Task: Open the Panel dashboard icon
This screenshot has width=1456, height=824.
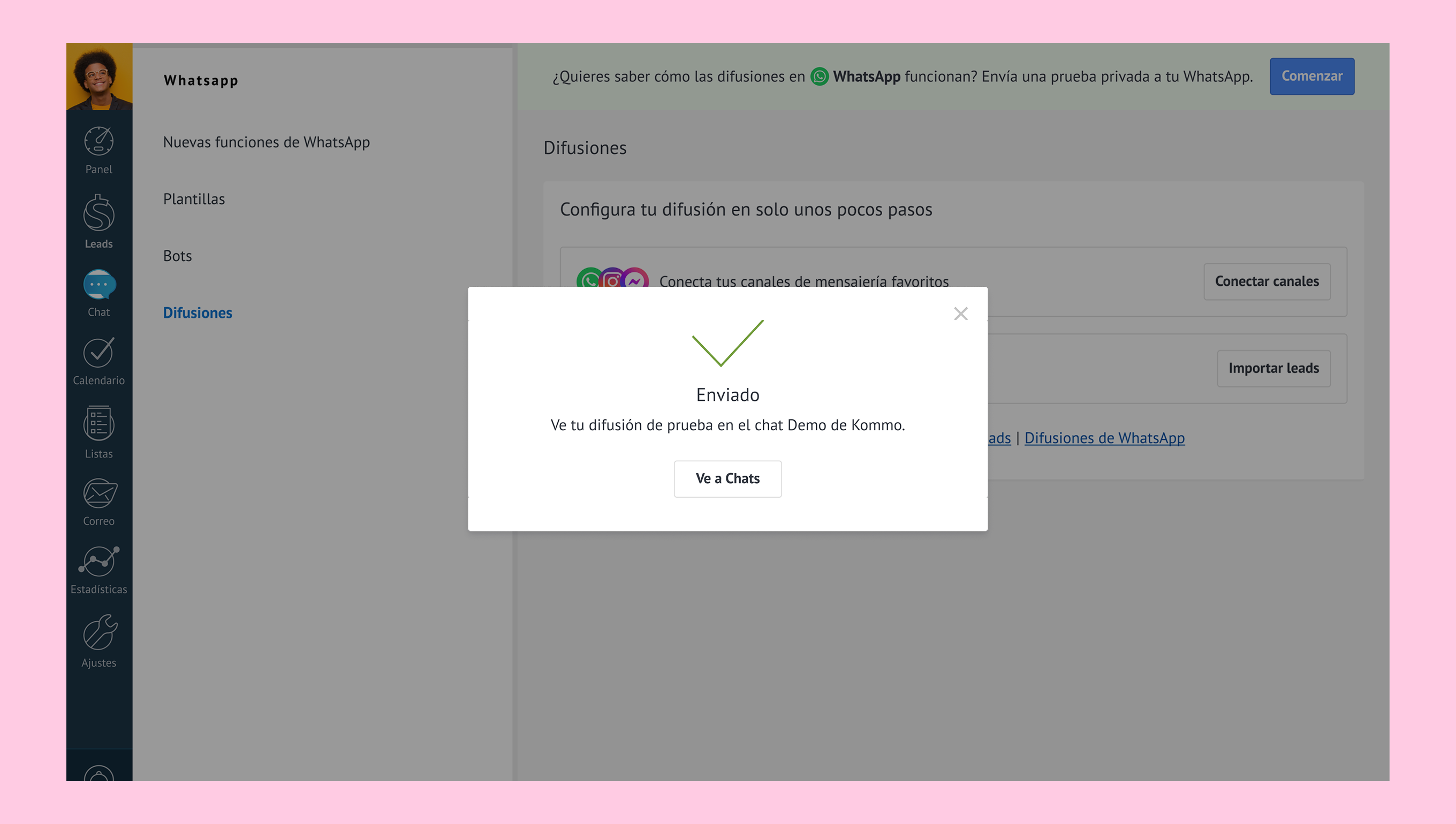Action: coord(98,141)
